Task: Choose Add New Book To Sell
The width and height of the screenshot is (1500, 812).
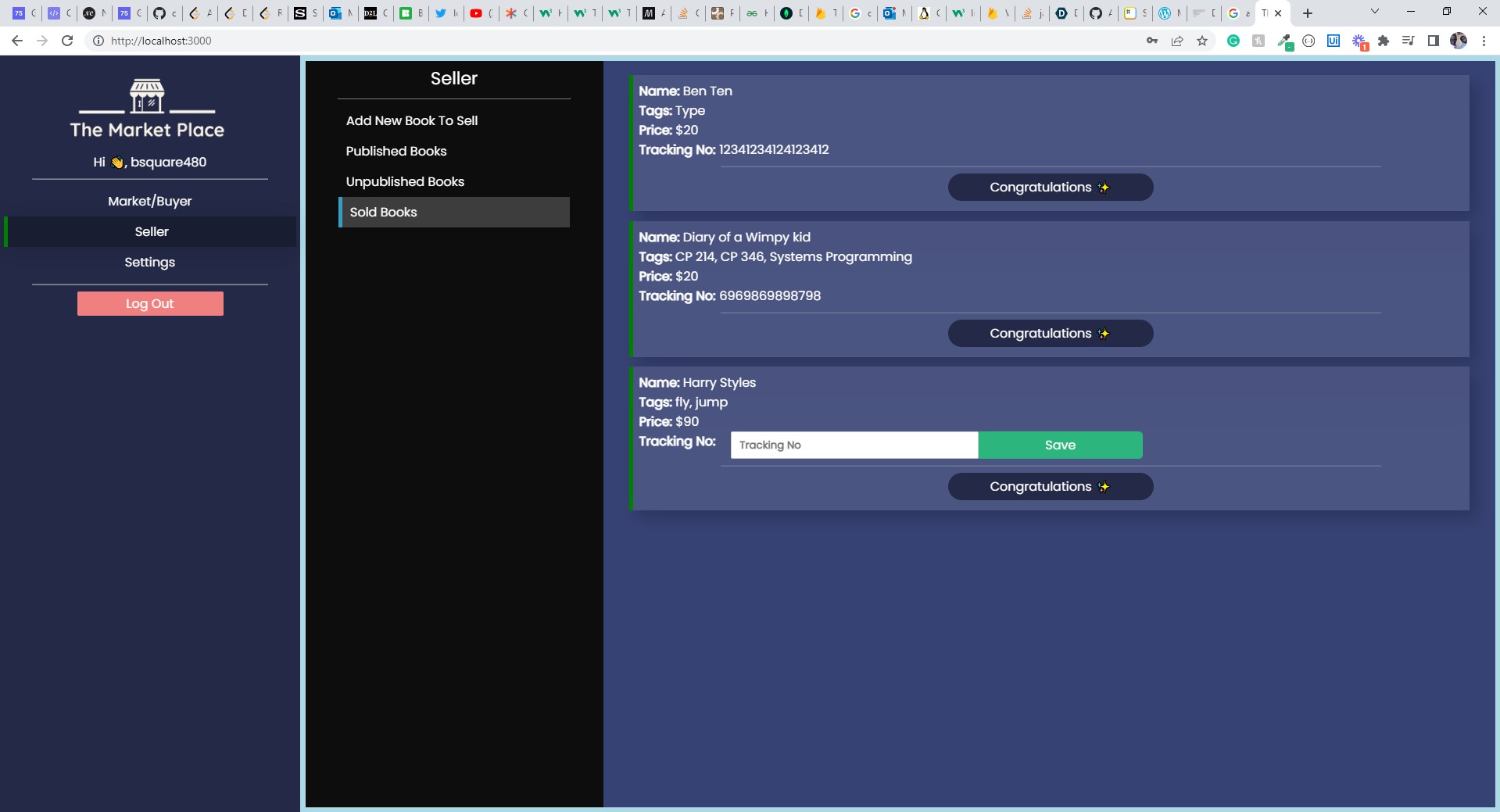Action: click(412, 120)
